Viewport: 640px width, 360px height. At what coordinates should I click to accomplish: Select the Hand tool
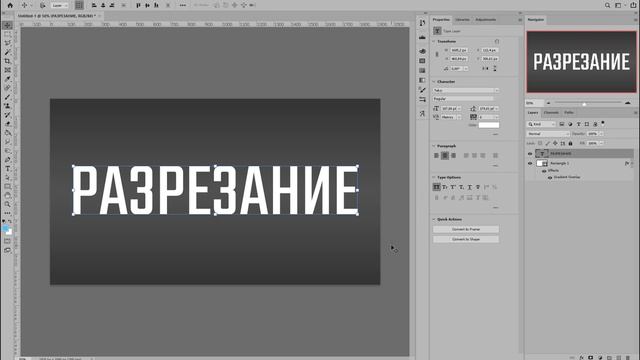pyautogui.click(x=7, y=196)
